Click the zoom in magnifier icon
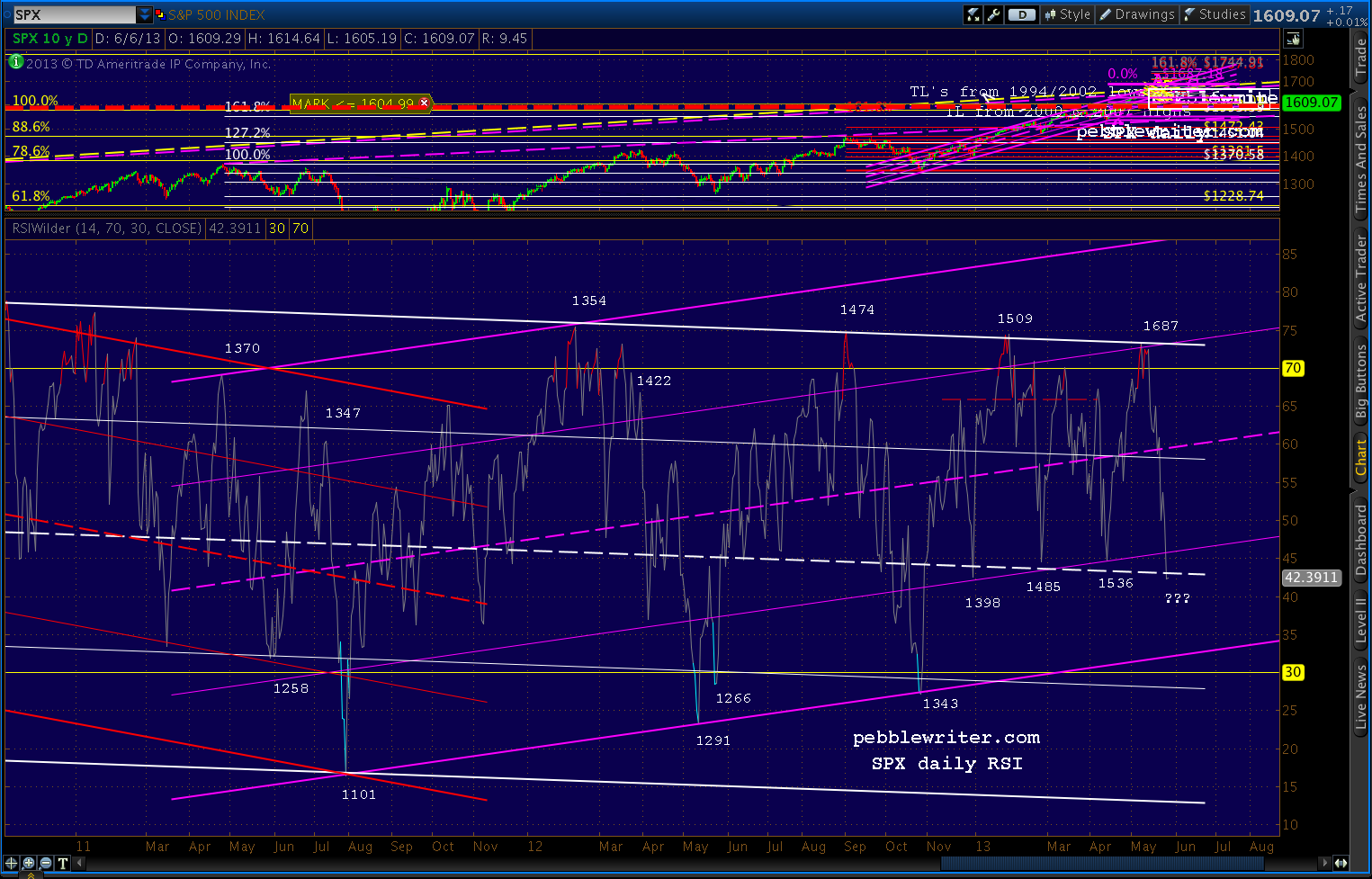1372x879 pixels. pos(29,863)
